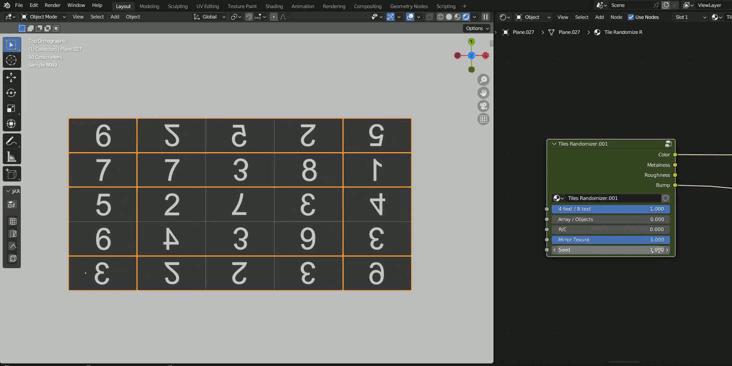Pick the Scale tool
The width and height of the screenshot is (732, 366).
[11, 108]
